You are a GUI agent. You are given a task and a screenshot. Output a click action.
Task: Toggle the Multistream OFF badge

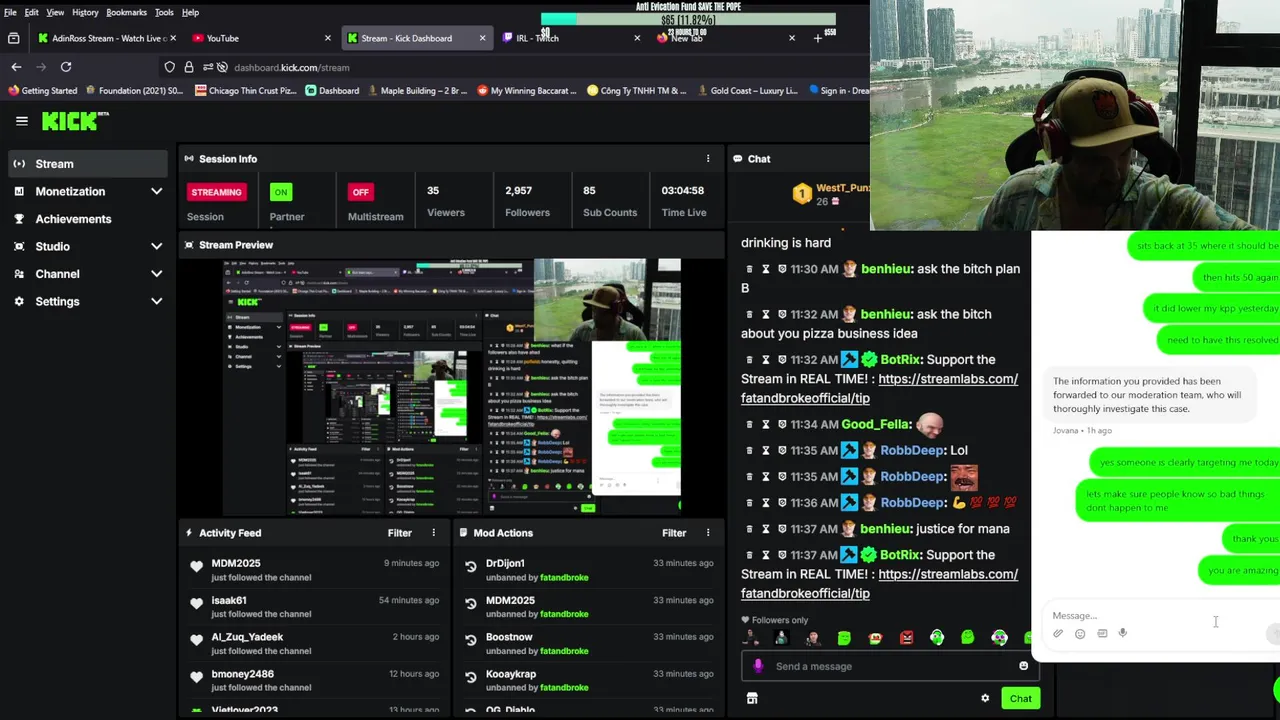[360, 192]
